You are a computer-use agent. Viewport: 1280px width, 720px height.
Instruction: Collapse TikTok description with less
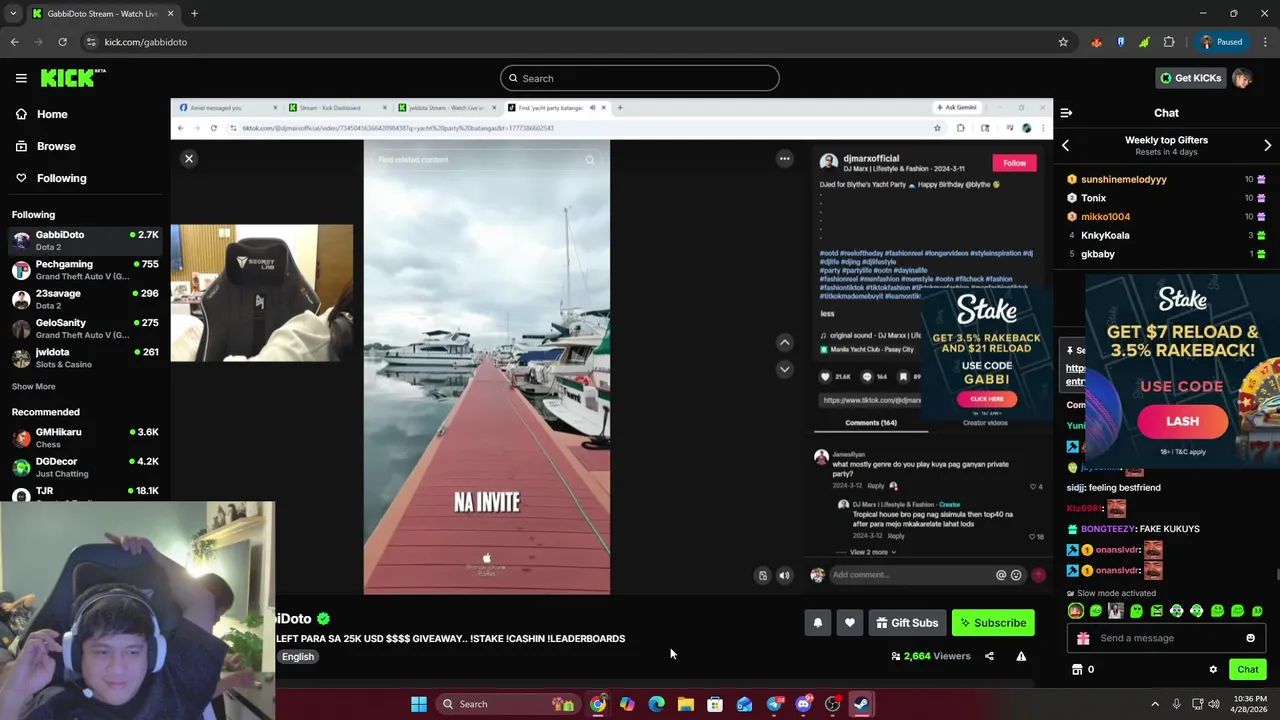click(x=827, y=313)
